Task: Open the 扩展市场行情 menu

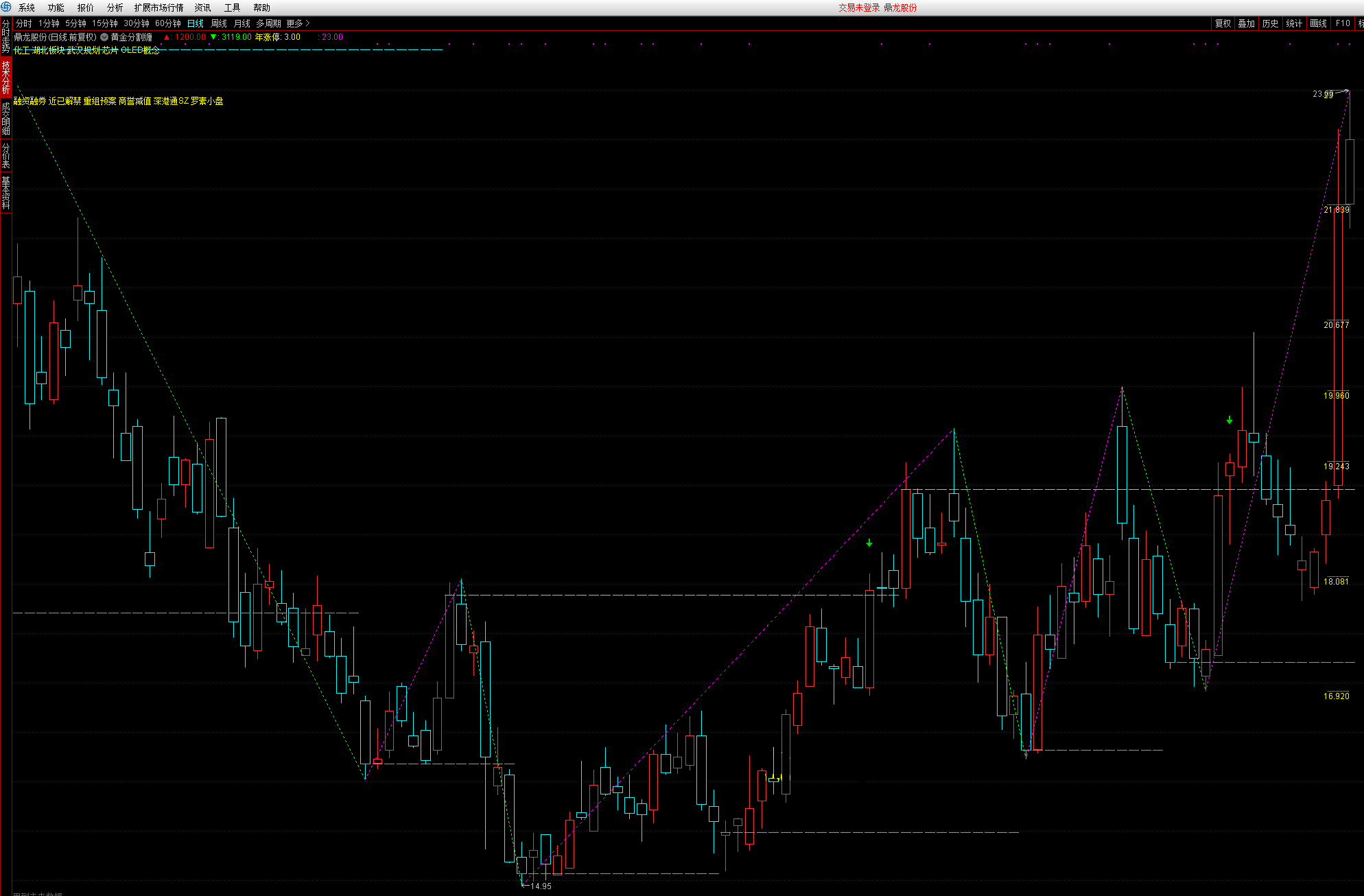Action: coord(159,8)
